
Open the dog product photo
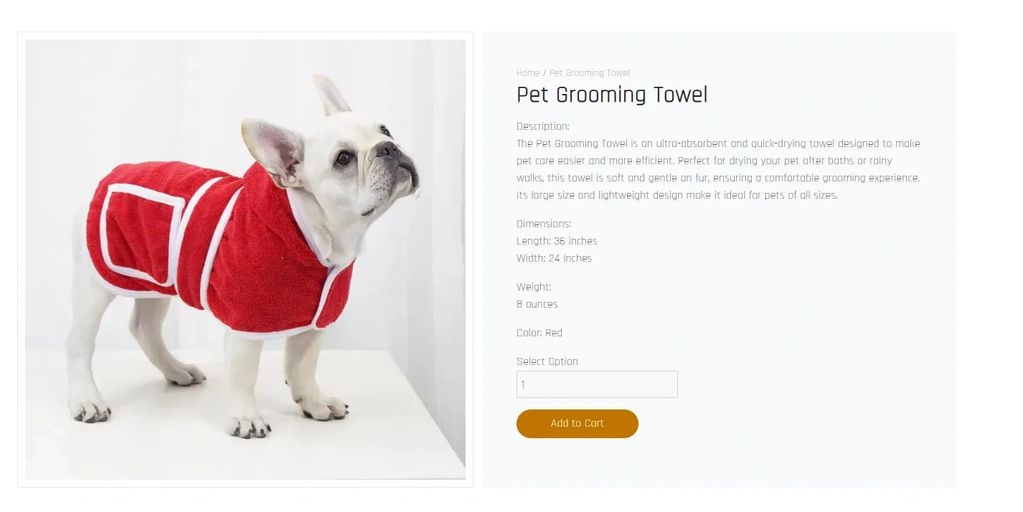(245, 259)
